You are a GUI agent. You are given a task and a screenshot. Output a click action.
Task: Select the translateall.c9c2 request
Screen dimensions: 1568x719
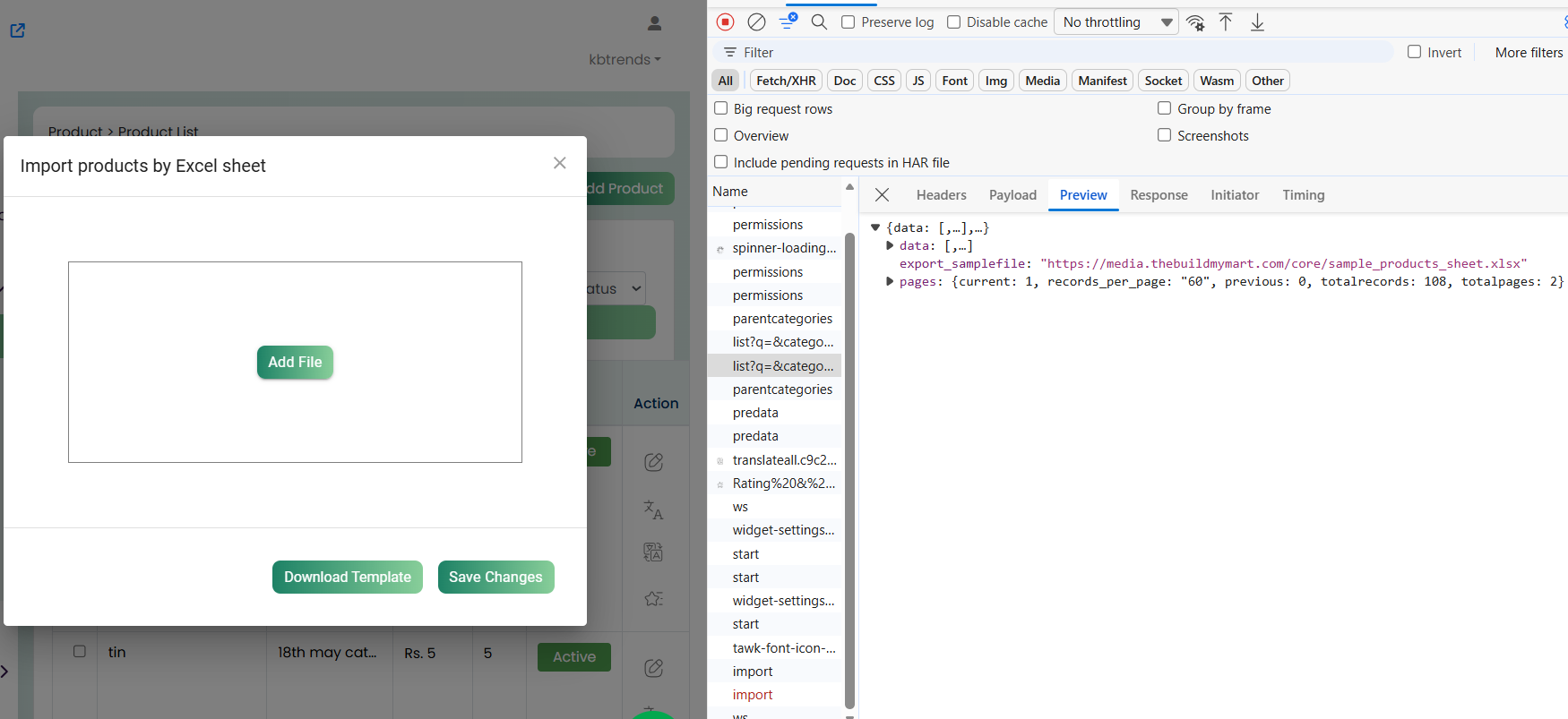(x=775, y=459)
